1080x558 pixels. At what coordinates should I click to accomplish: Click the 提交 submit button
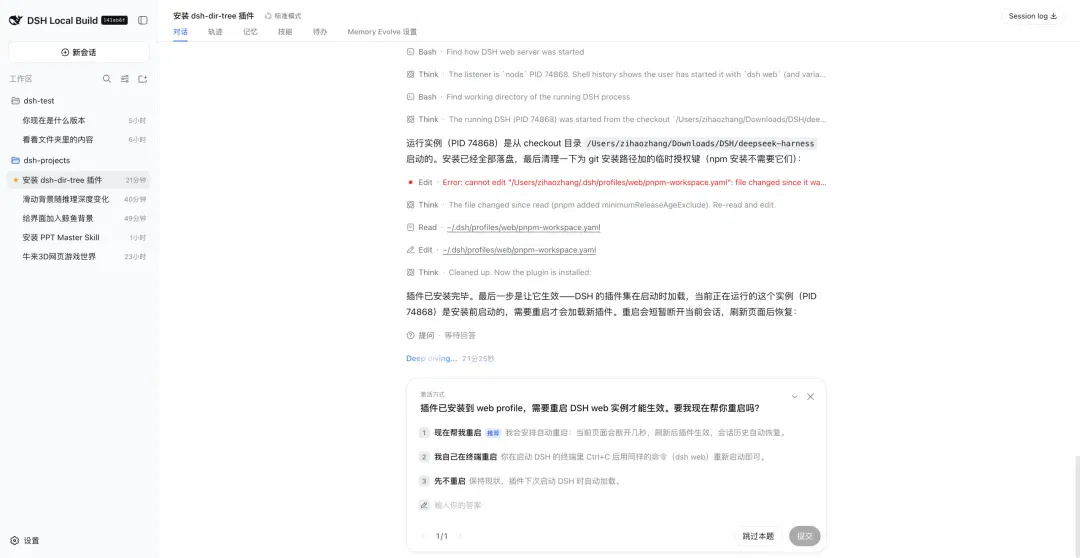point(804,536)
